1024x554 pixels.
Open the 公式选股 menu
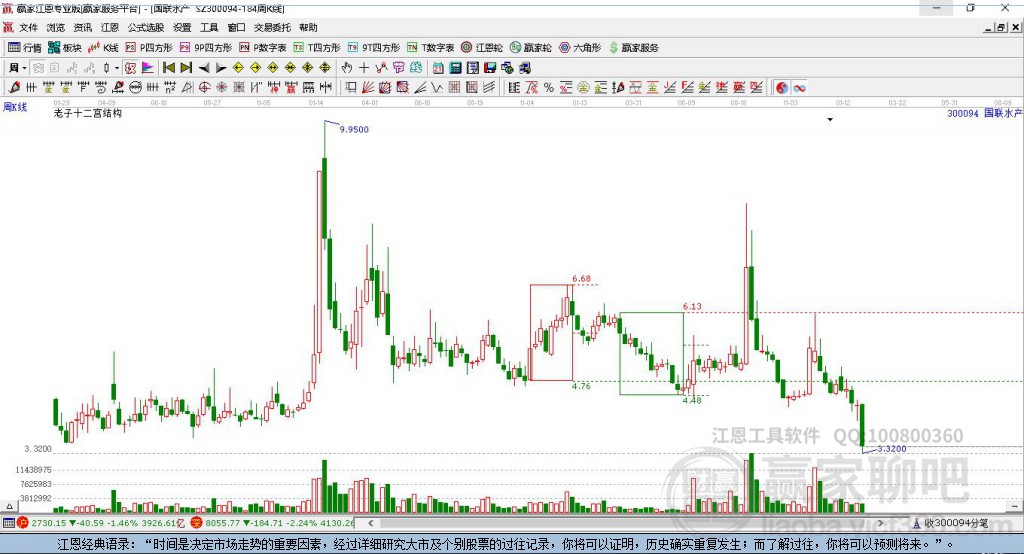[146, 27]
